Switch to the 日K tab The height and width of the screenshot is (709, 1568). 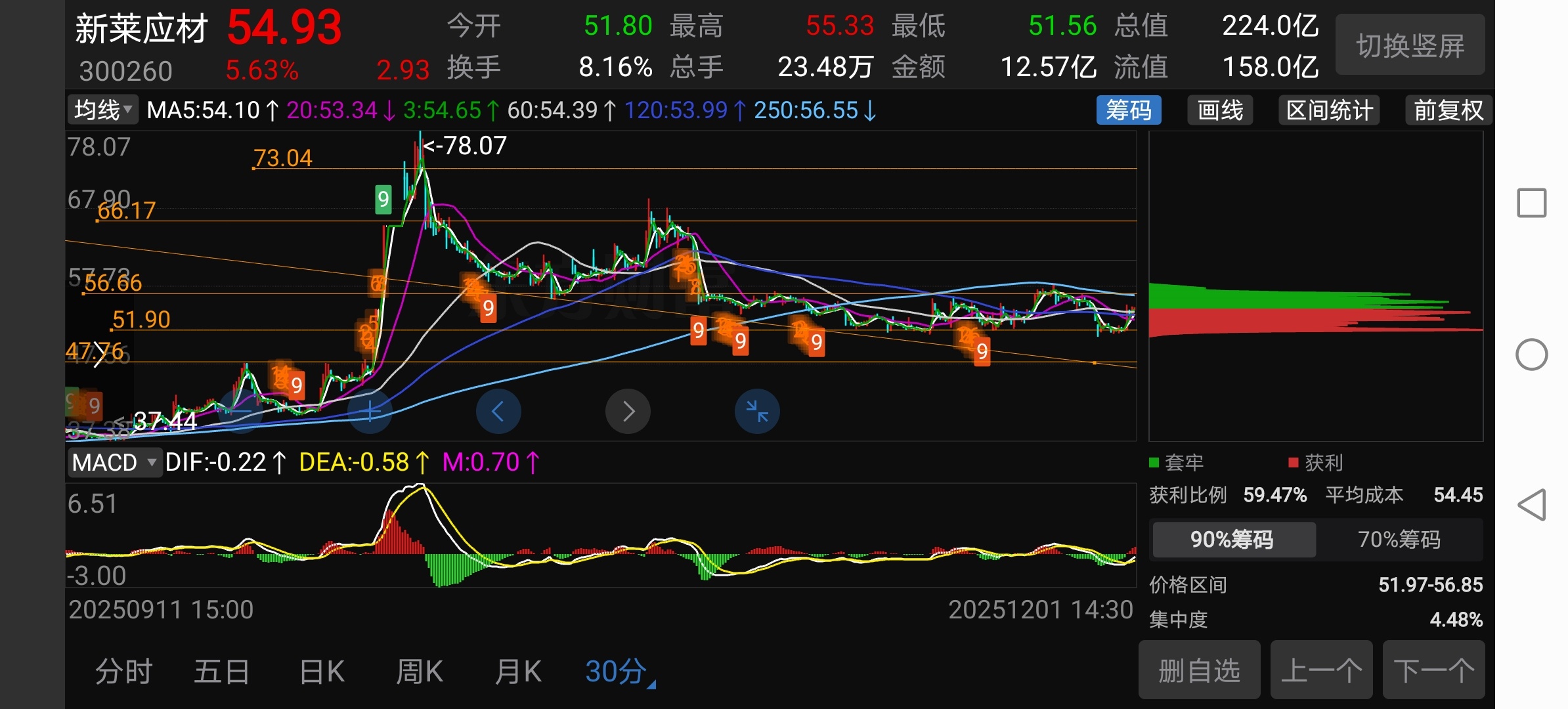pyautogui.click(x=322, y=672)
